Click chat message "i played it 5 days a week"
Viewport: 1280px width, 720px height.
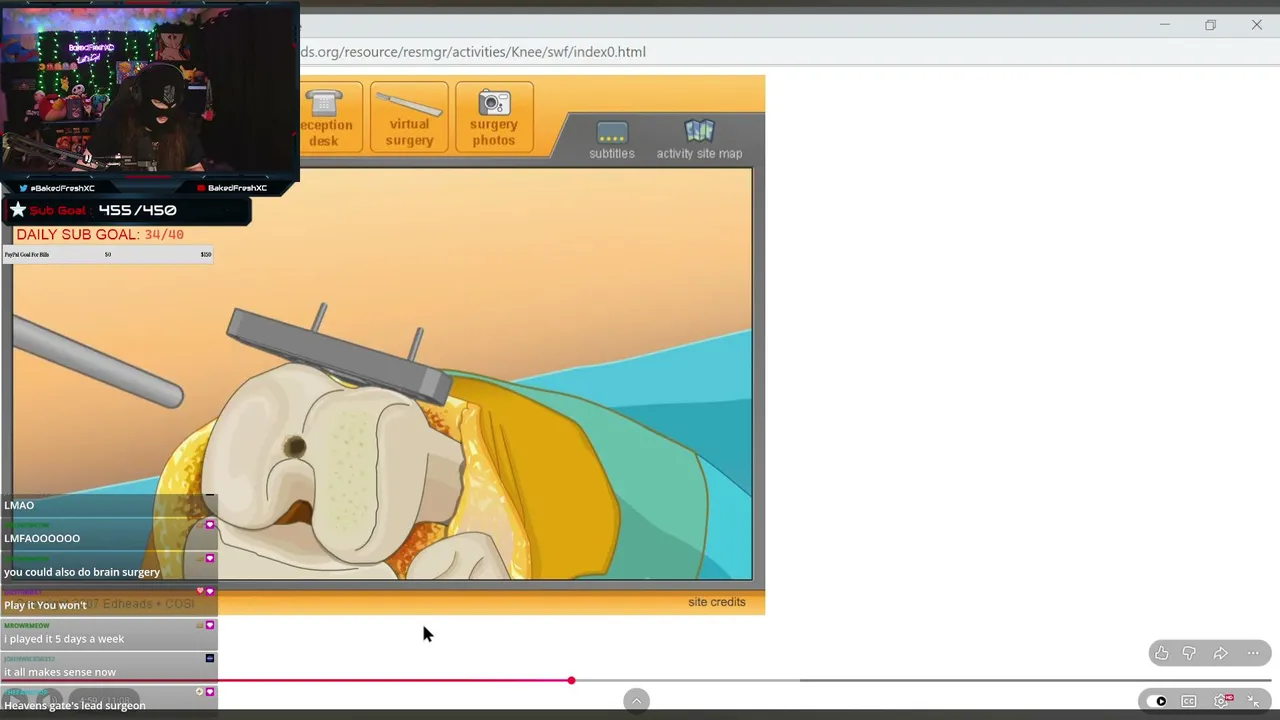(64, 639)
